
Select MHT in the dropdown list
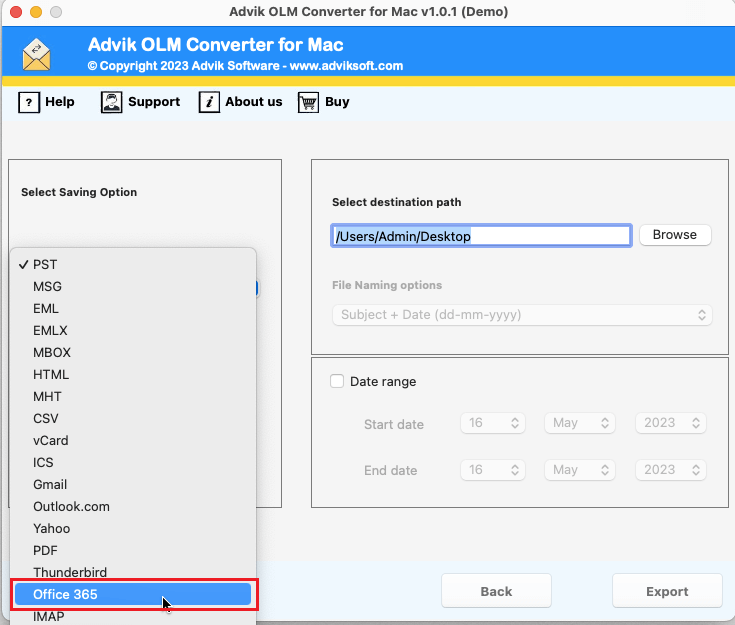click(133, 397)
